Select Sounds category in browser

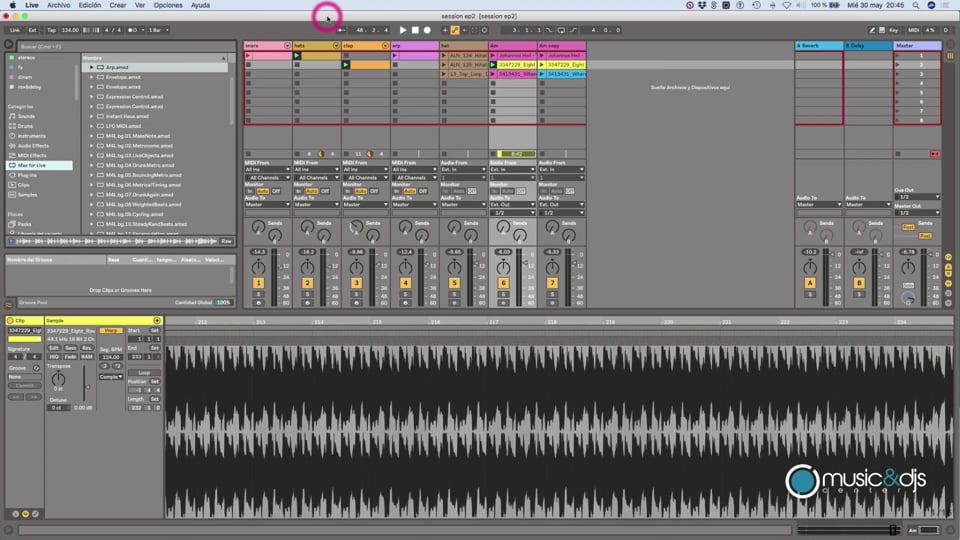pos(26,116)
